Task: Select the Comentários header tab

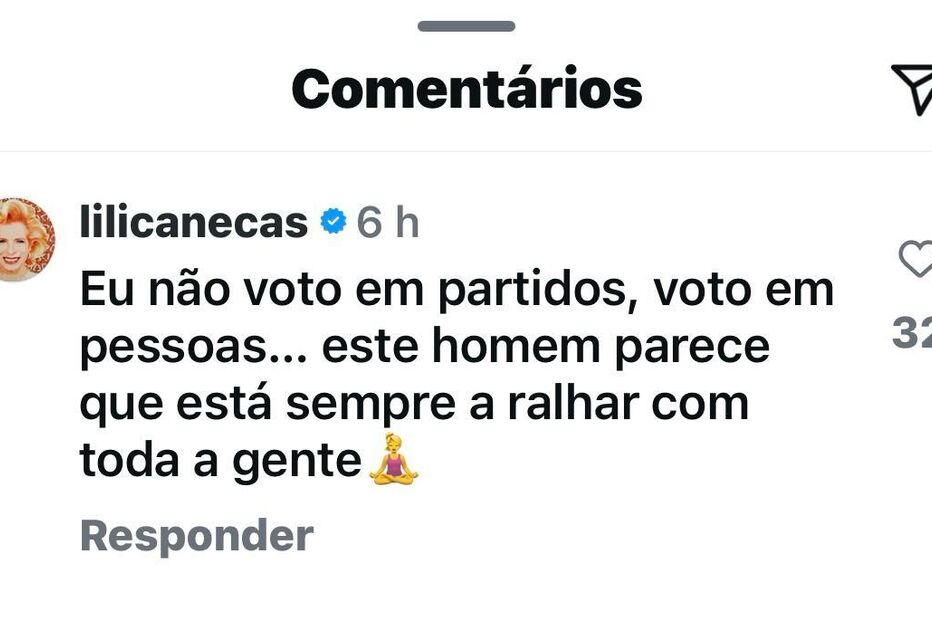Action: pyautogui.click(x=466, y=87)
